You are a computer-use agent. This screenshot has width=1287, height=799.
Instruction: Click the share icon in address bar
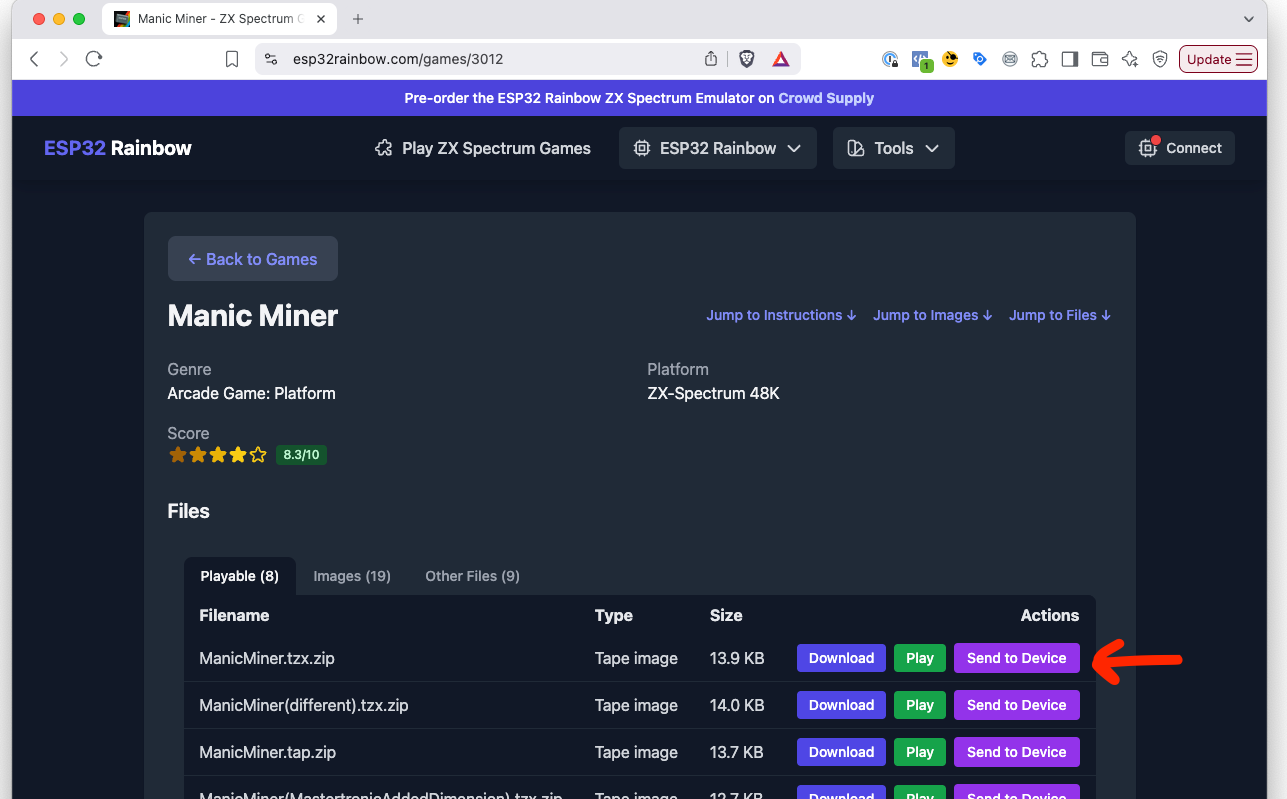pyautogui.click(x=711, y=59)
